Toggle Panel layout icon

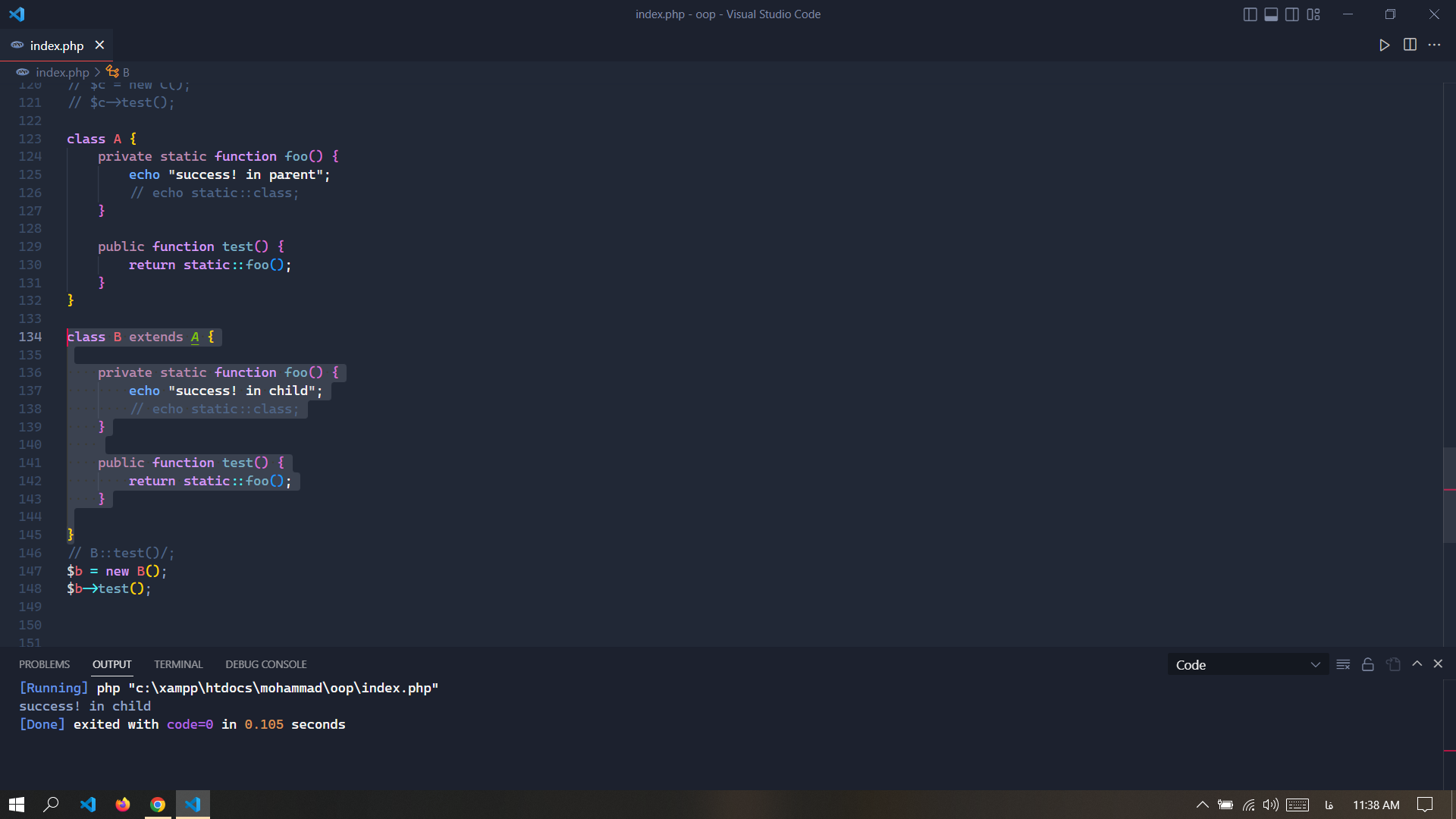click(1272, 14)
